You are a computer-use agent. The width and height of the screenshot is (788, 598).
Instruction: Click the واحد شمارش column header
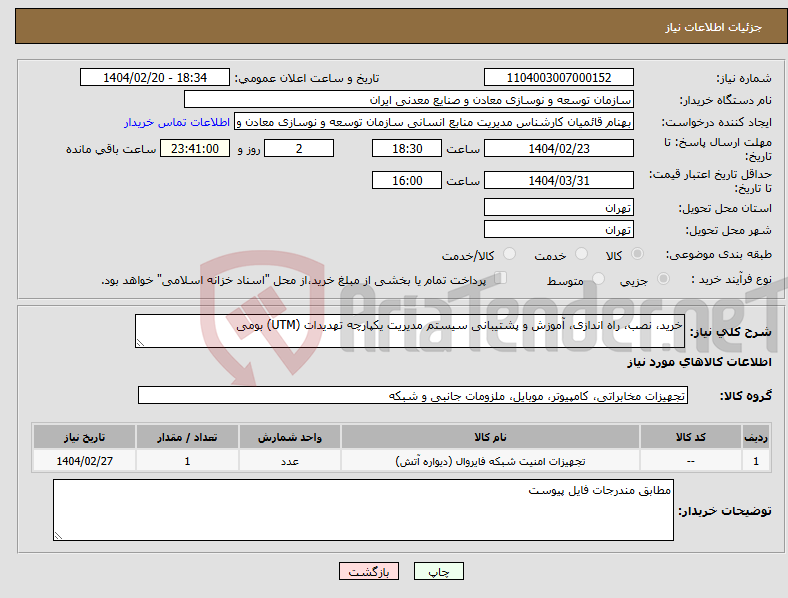tap(290, 437)
